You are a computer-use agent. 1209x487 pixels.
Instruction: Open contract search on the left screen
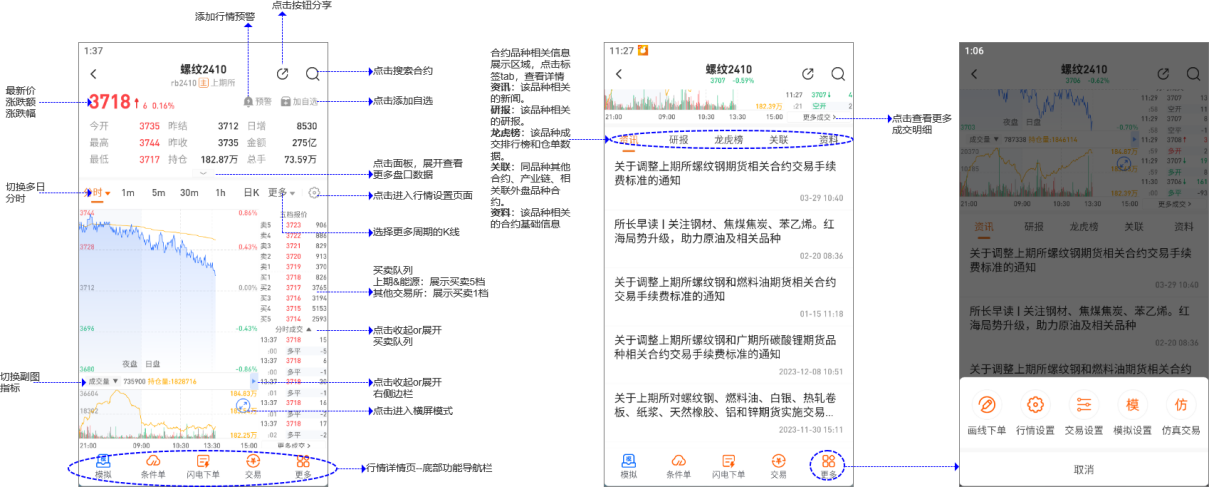(313, 73)
